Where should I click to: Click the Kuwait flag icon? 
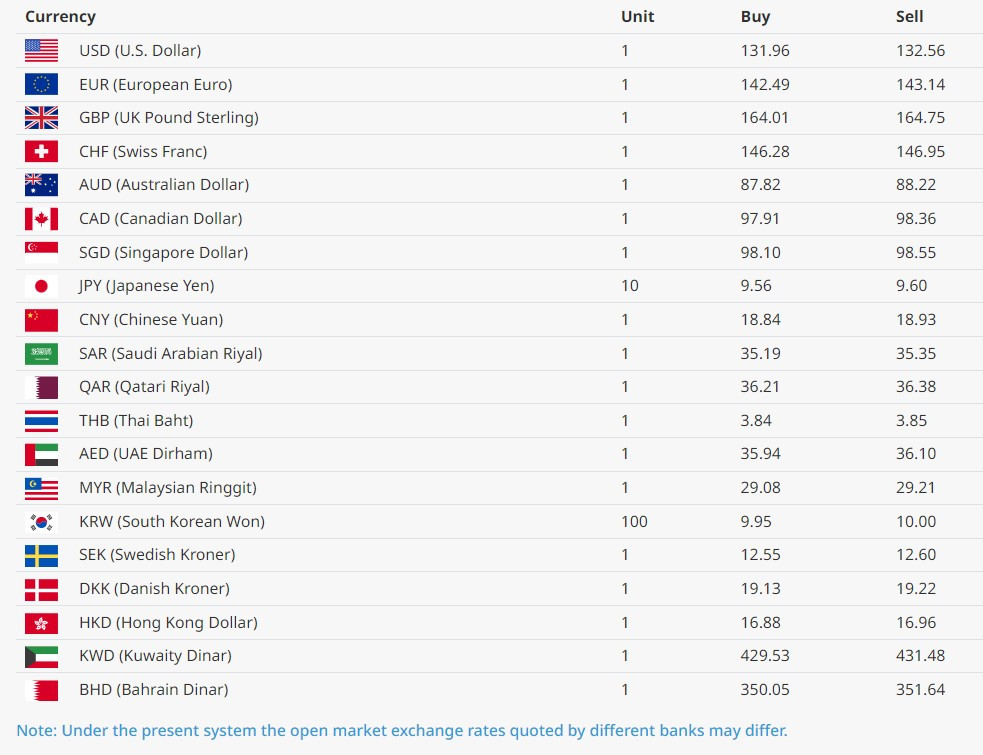click(41, 657)
